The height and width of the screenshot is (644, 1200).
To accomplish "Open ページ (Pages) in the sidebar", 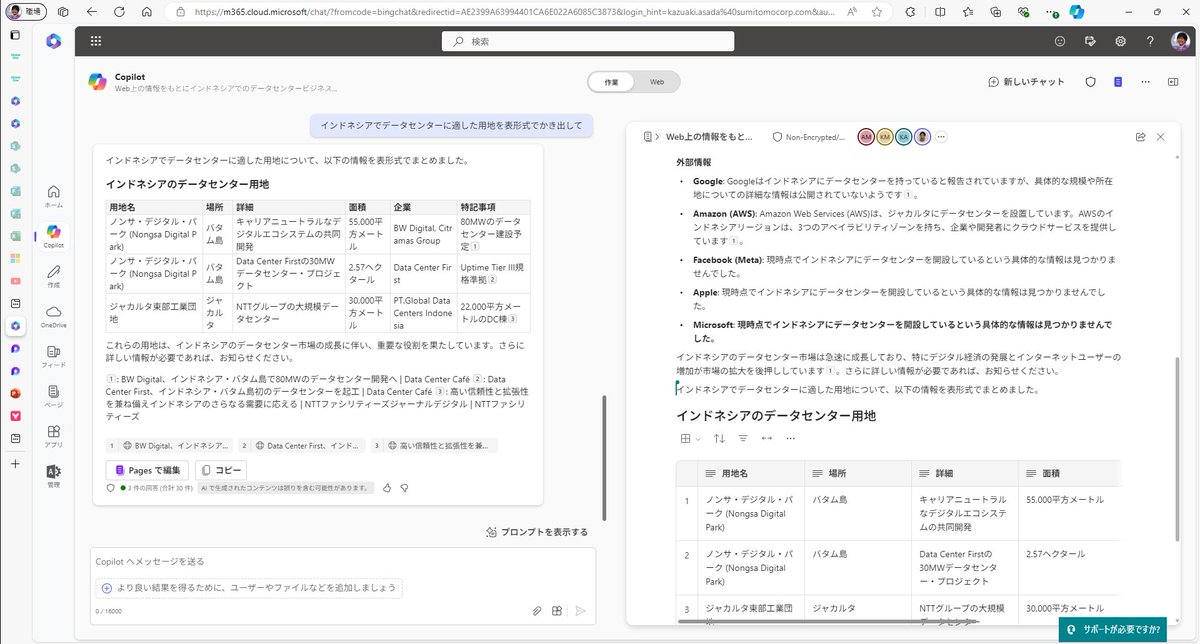I will (54, 397).
